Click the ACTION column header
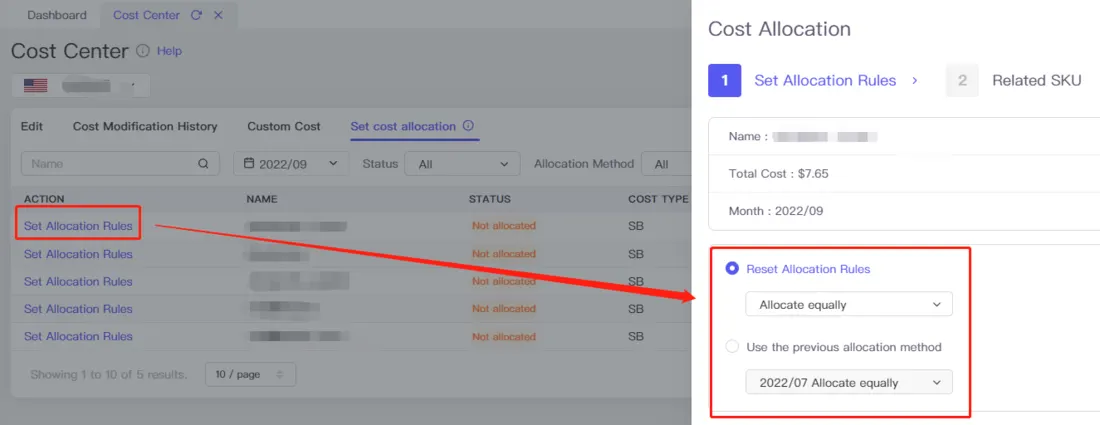This screenshot has width=1100, height=425. (x=44, y=199)
